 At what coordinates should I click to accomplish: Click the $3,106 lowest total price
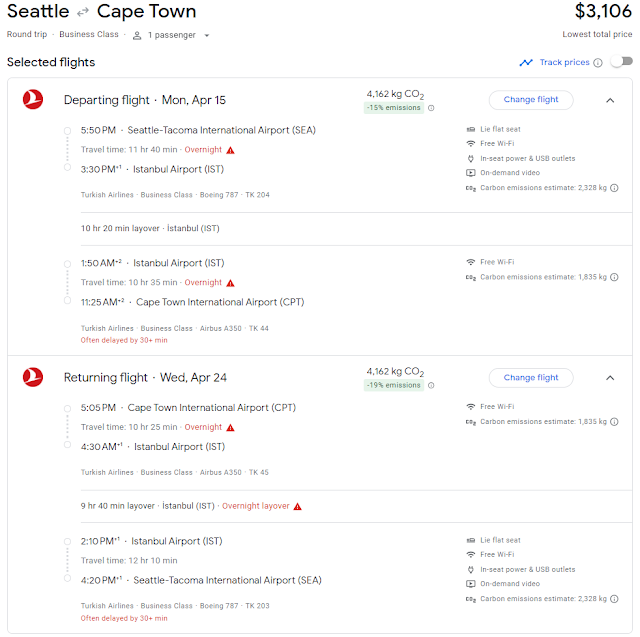(604, 12)
